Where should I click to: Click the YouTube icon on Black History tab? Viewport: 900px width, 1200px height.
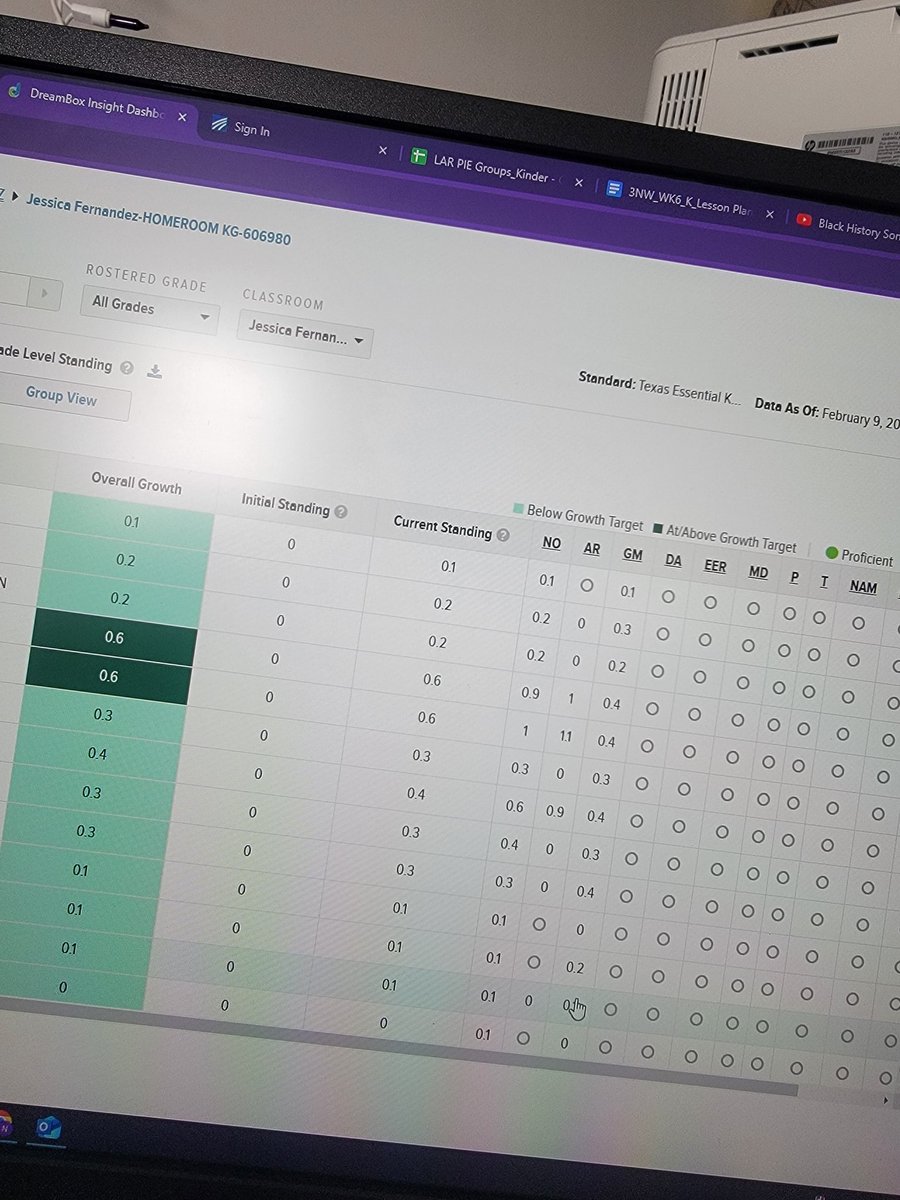click(805, 220)
